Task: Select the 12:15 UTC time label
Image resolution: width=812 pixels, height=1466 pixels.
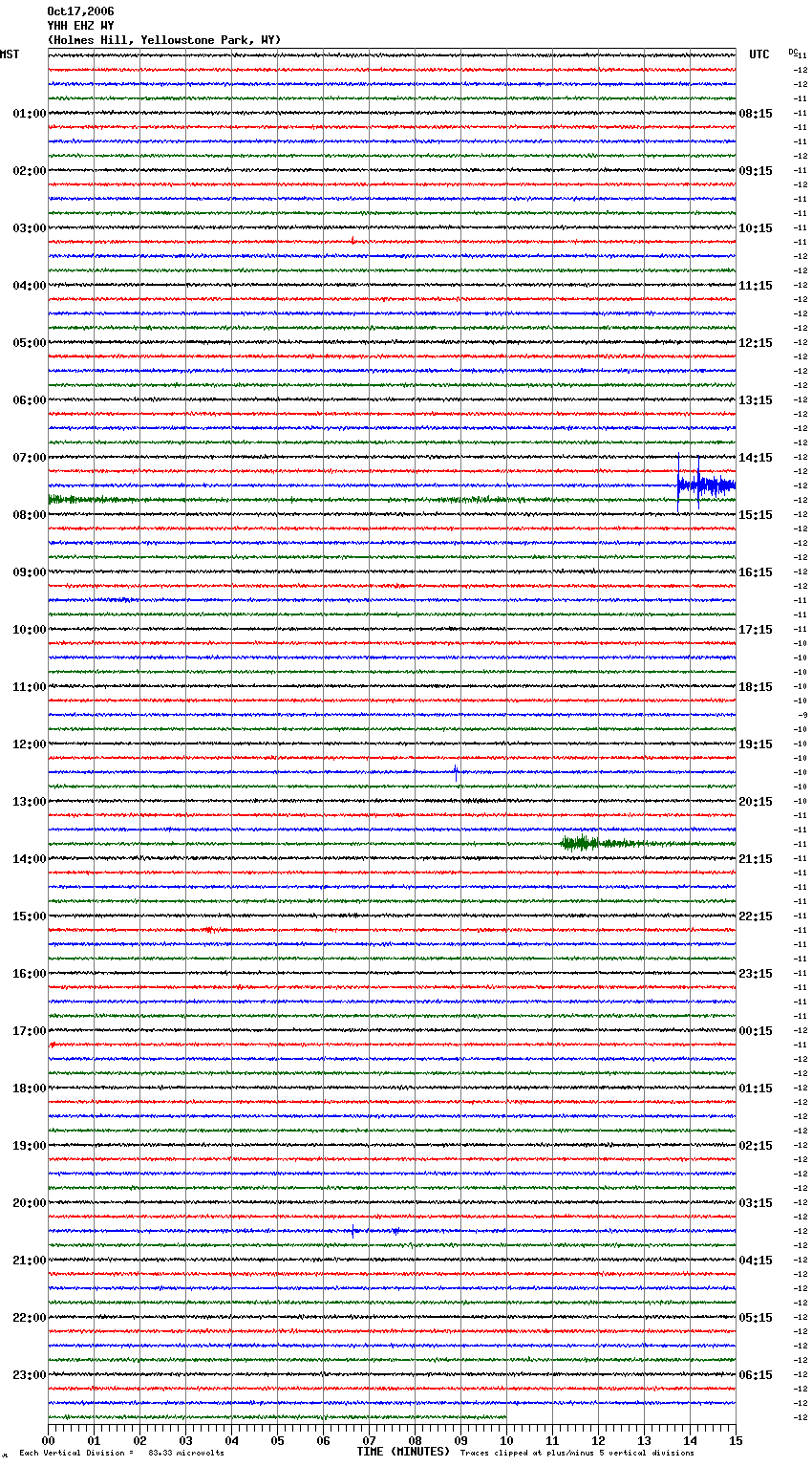Action: point(756,343)
